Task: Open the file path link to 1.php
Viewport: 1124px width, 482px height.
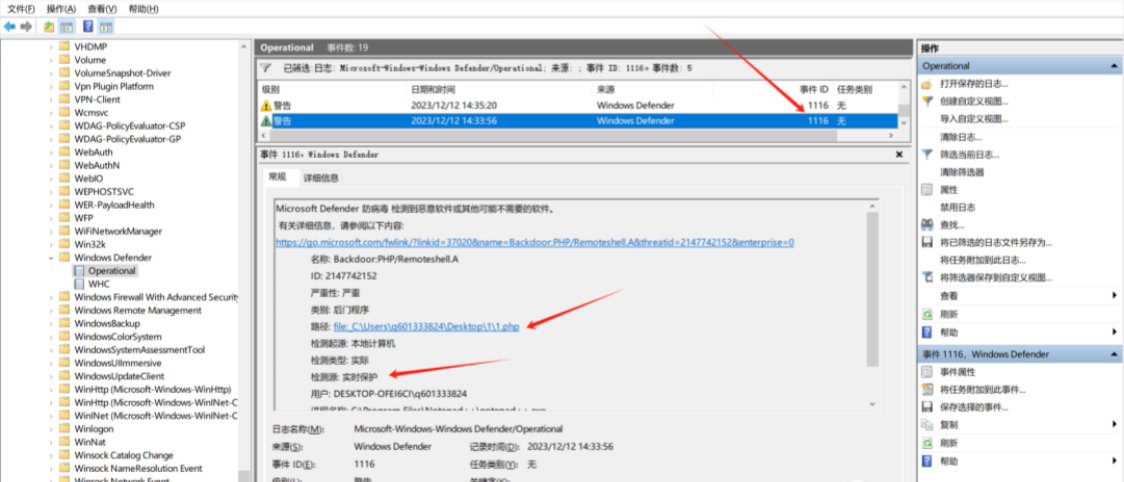Action: pos(426,327)
